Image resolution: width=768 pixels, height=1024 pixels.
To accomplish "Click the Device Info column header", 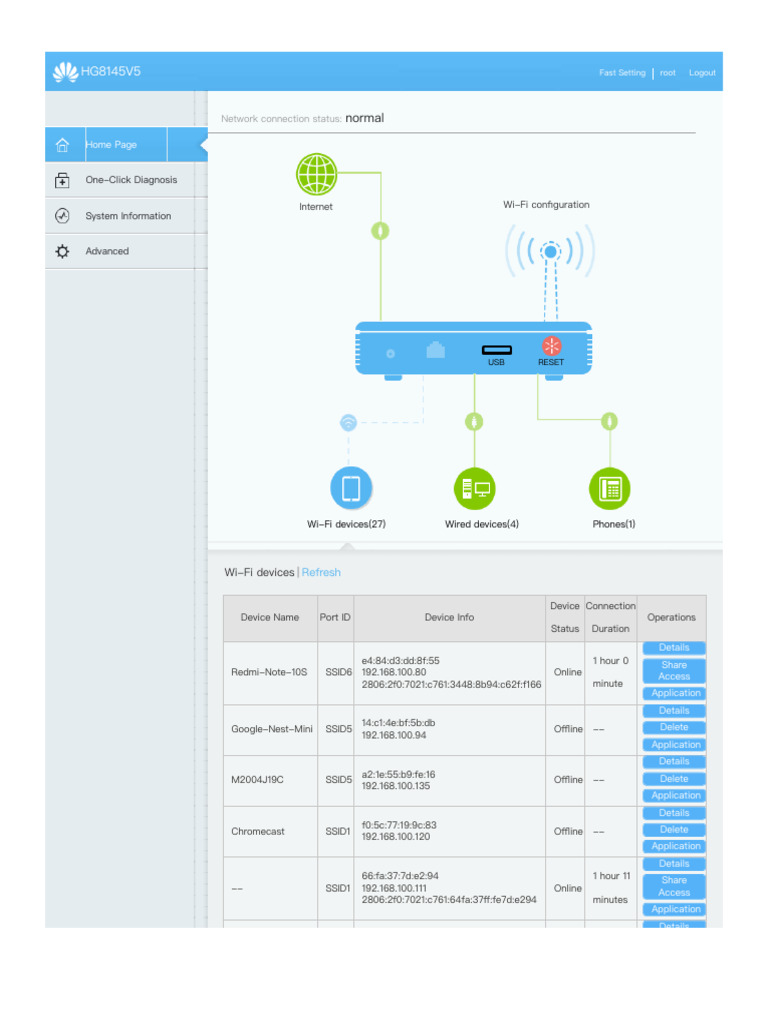I will 449,617.
